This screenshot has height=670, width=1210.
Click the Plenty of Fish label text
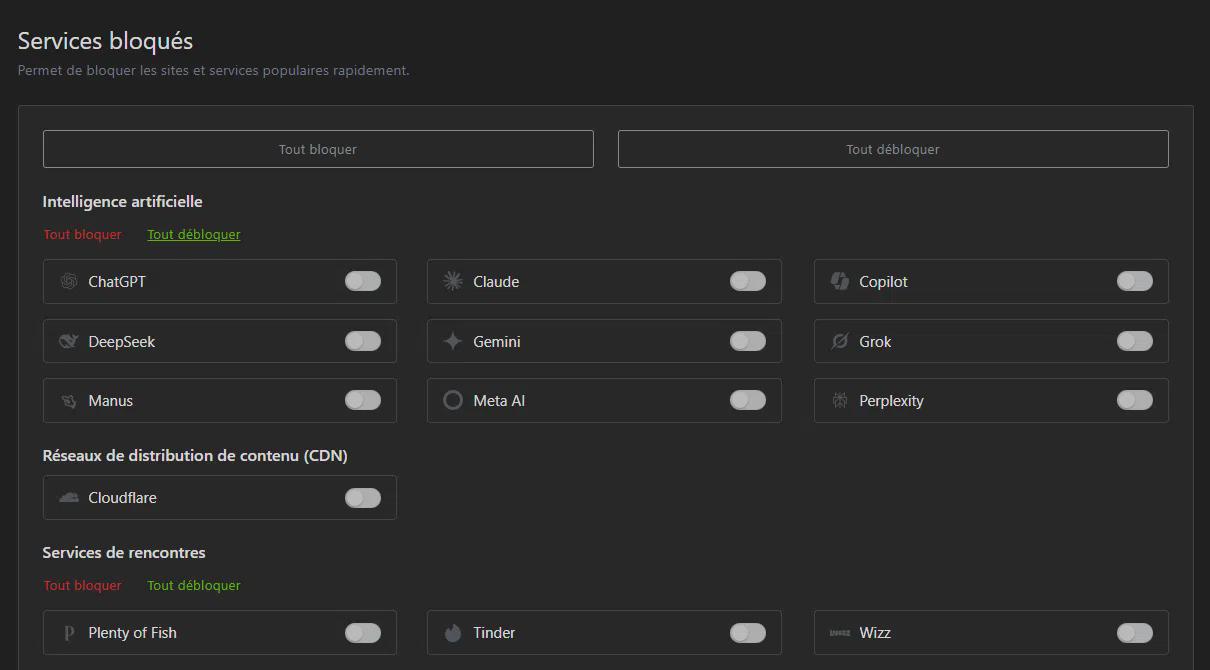click(x=132, y=633)
